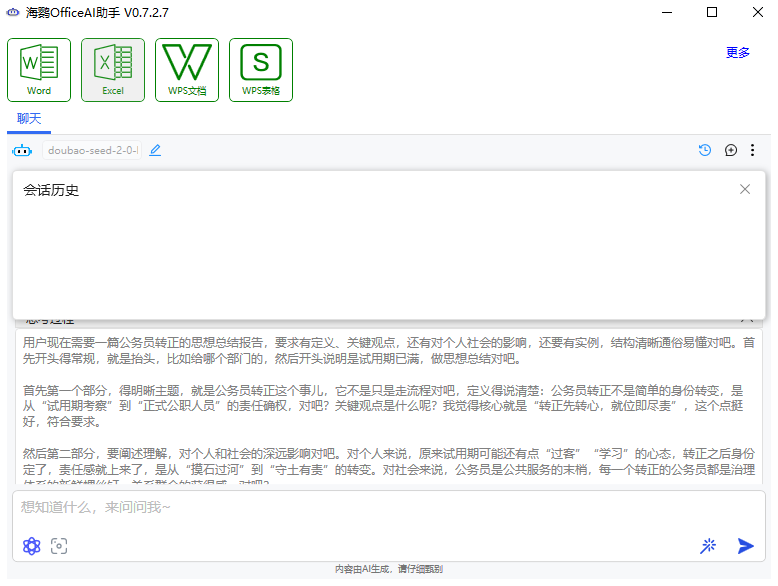Switch to the 聊天 tab
Screen dimensions: 778x586
pos(29,119)
